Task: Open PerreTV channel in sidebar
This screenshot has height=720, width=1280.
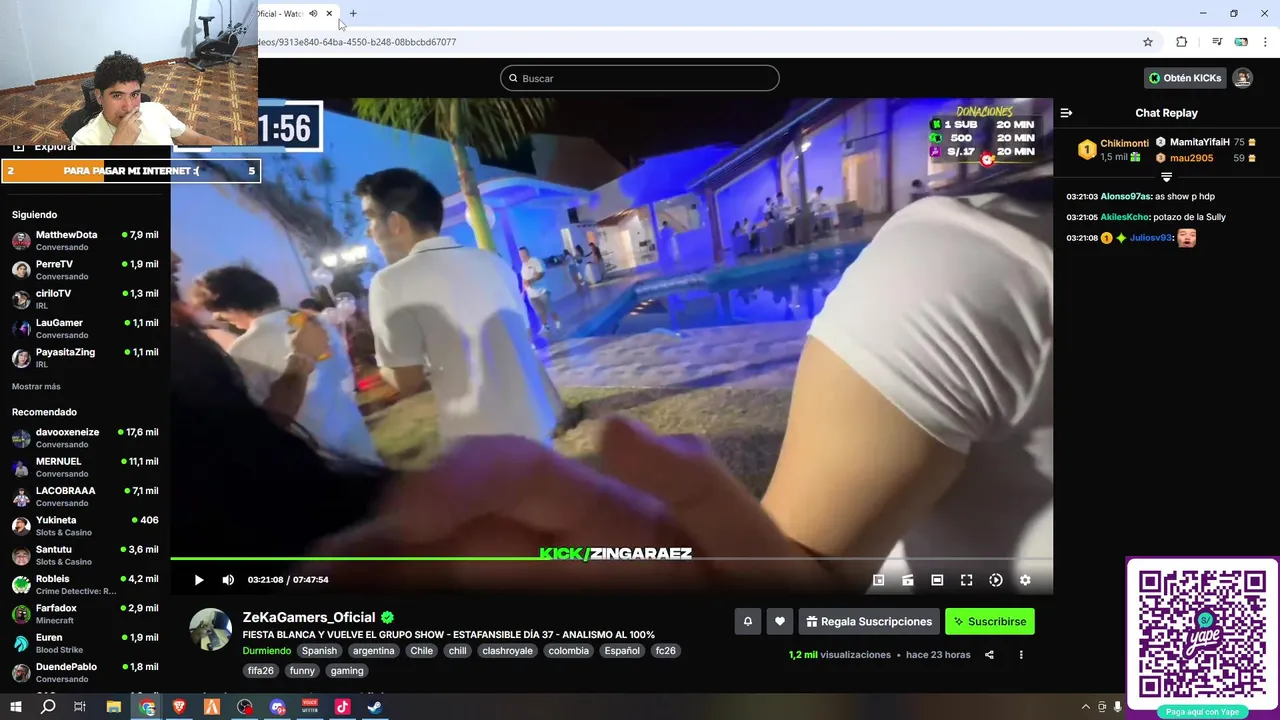Action: (85, 270)
